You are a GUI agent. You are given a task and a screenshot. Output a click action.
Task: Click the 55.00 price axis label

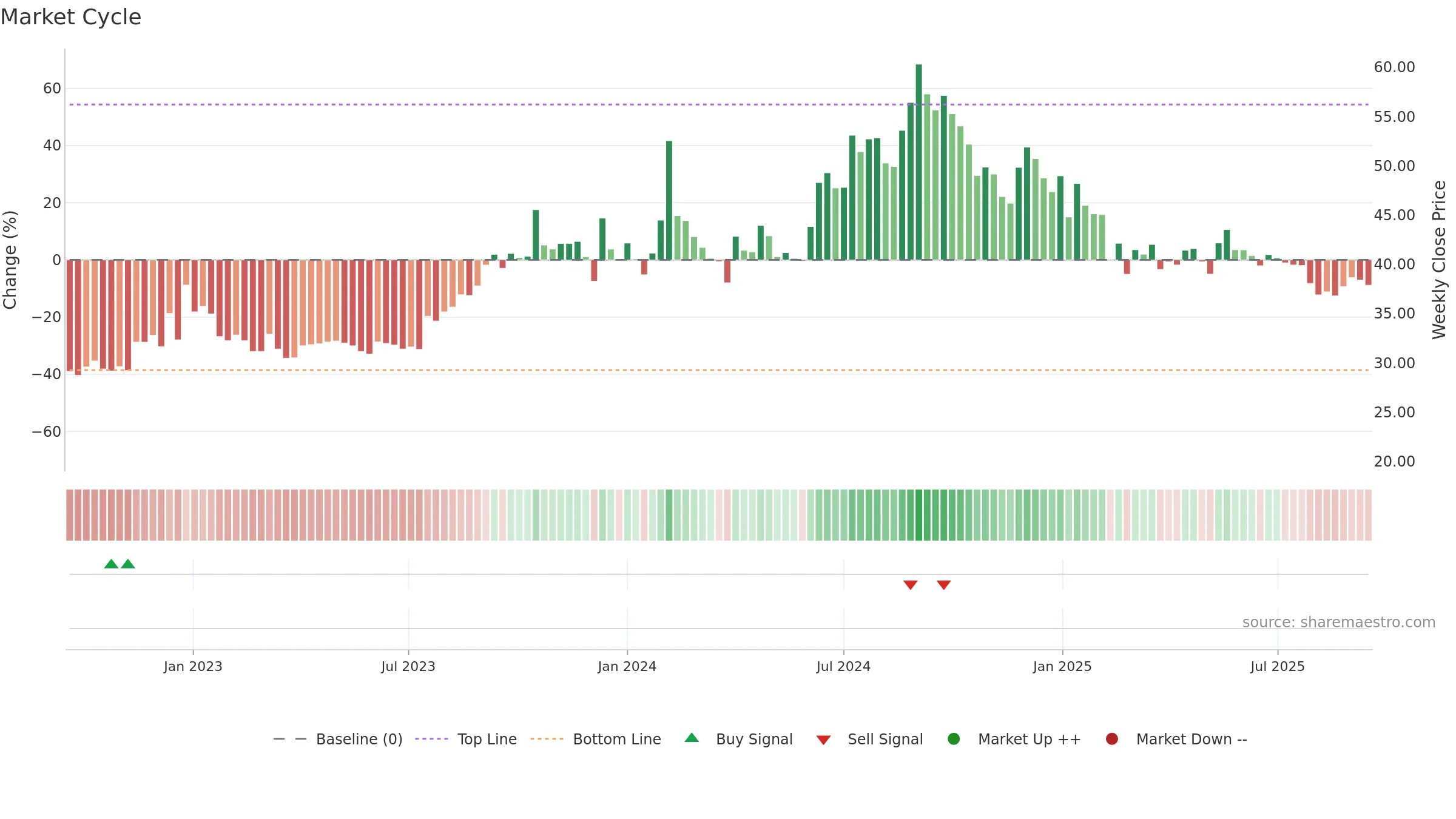pos(1394,116)
